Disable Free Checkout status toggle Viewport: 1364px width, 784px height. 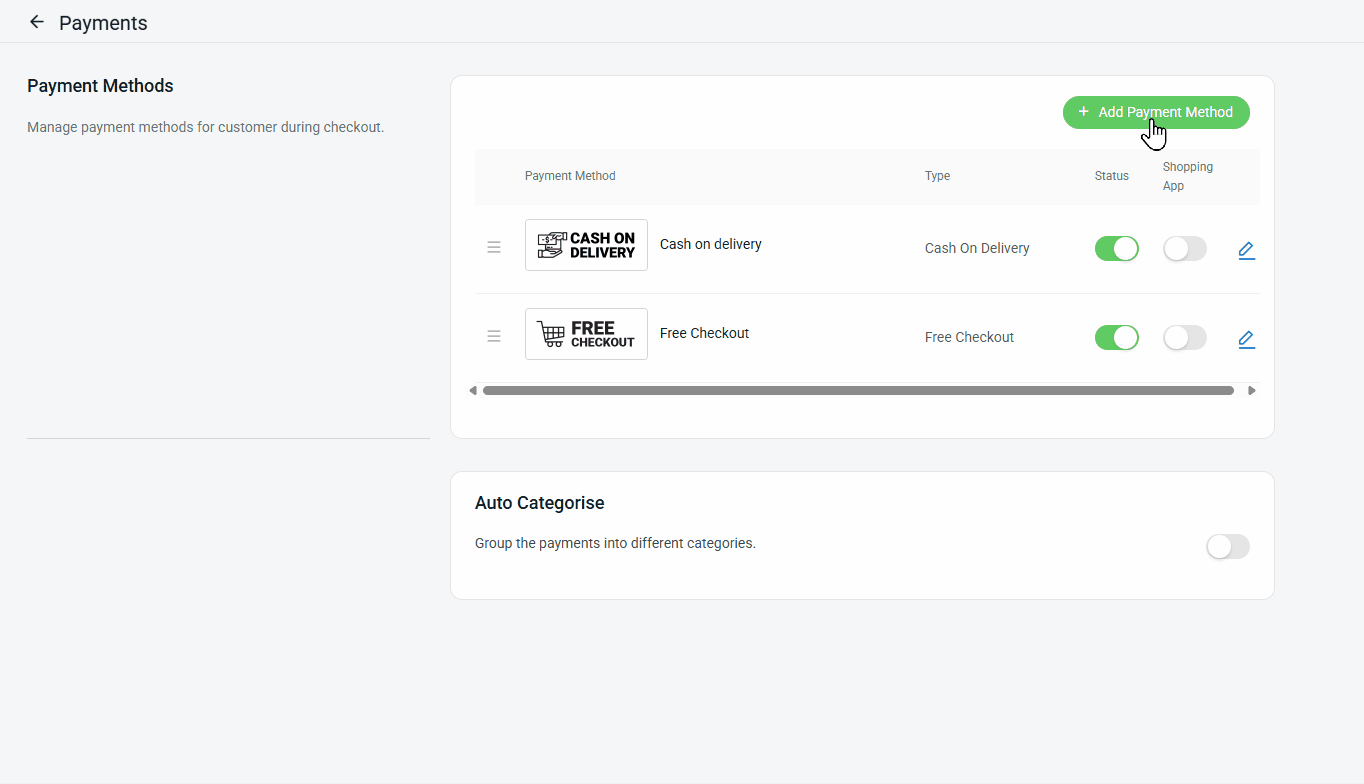point(1117,337)
